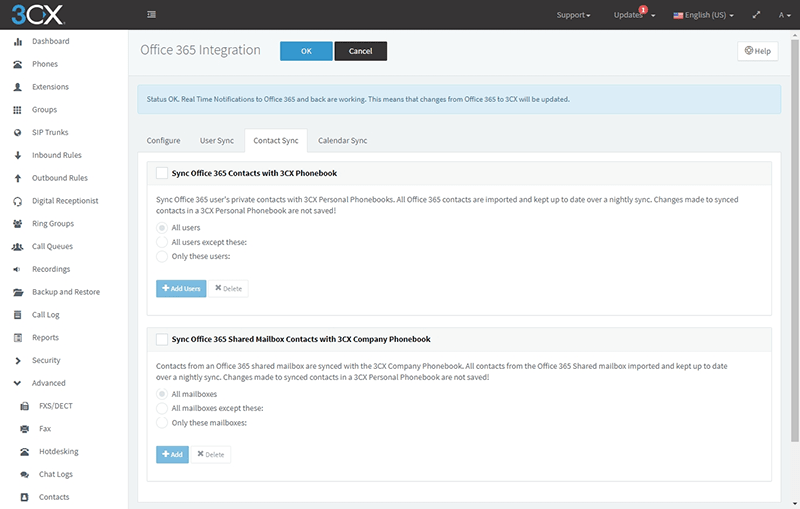Click the Call Log icon
800x509 pixels.
[x=18, y=315]
